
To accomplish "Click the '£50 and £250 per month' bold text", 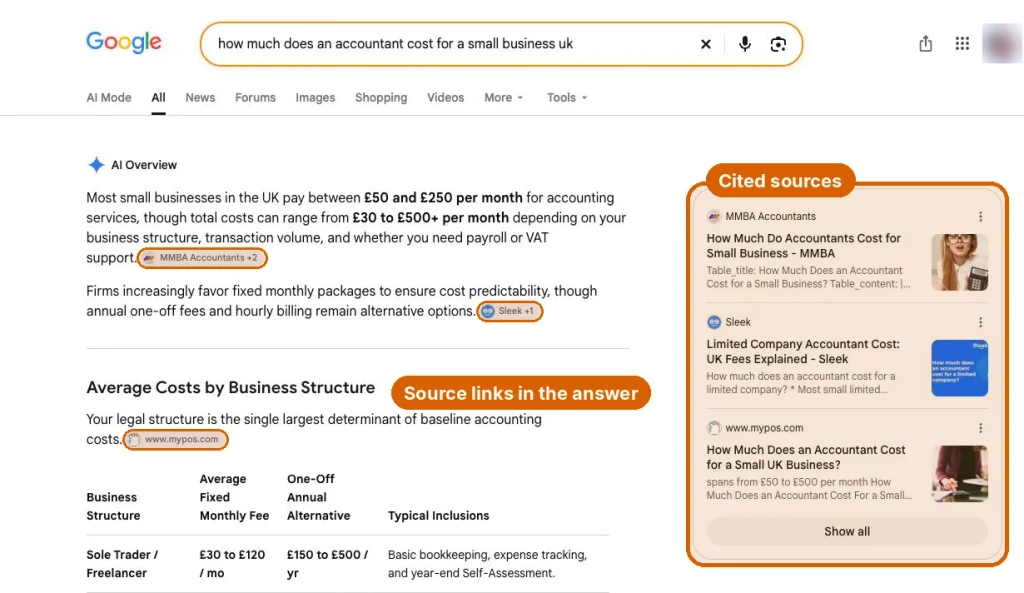I will tap(443, 198).
